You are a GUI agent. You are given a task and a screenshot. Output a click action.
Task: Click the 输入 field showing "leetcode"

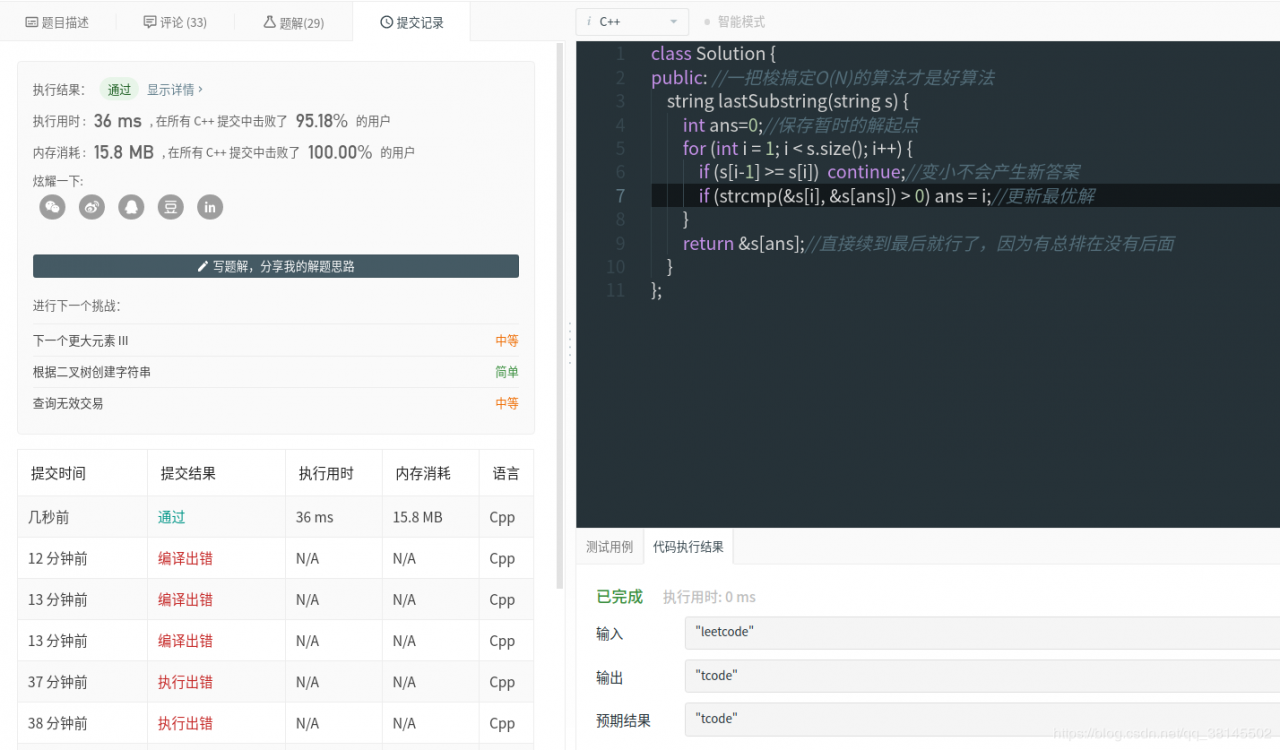[x=981, y=632]
